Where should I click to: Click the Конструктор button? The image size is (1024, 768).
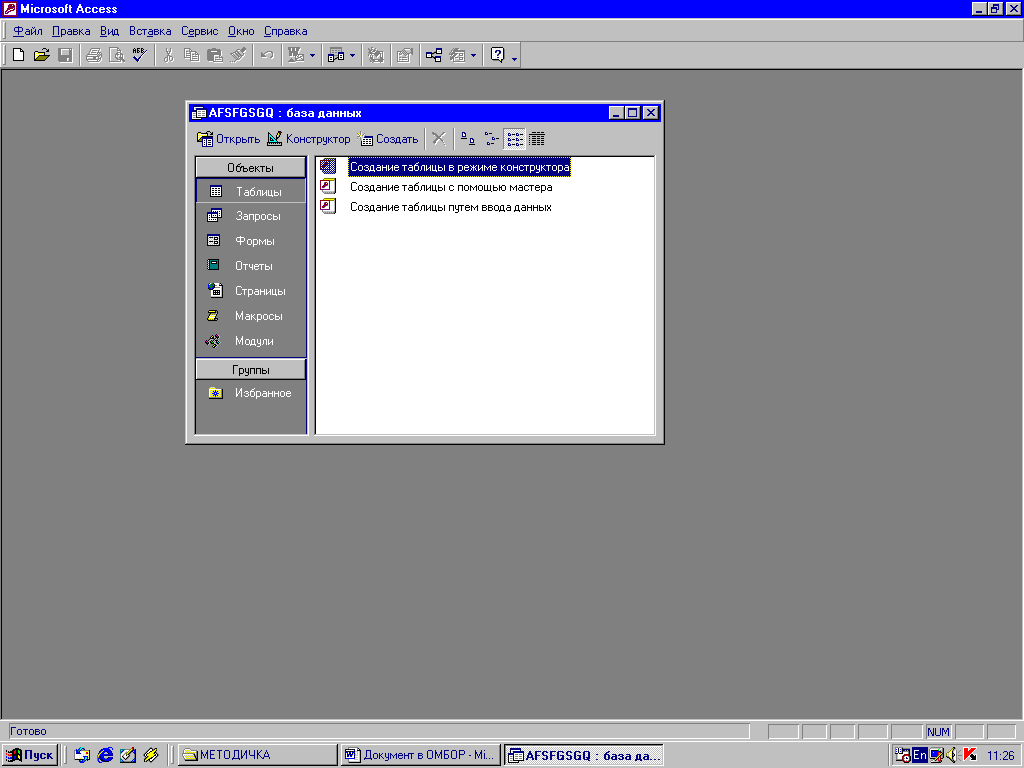pyautogui.click(x=309, y=138)
